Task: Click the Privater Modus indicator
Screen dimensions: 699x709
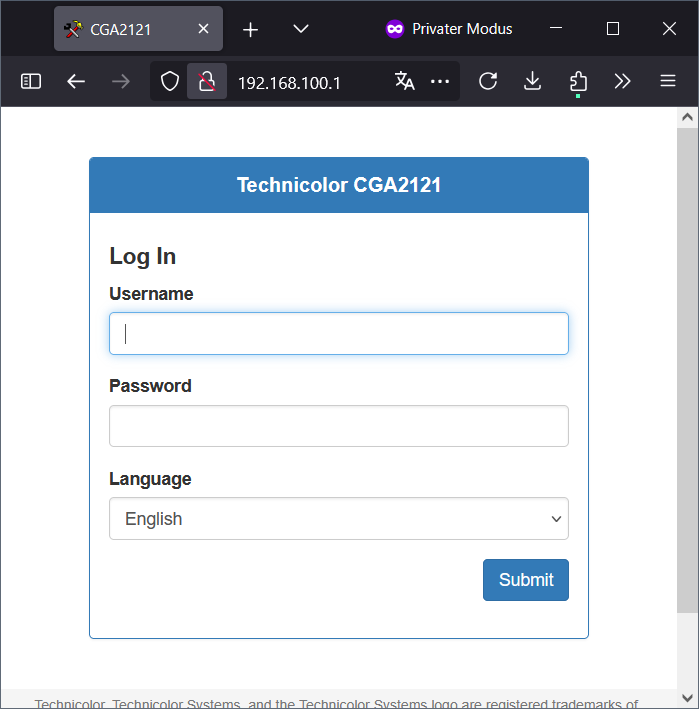Action: (449, 29)
